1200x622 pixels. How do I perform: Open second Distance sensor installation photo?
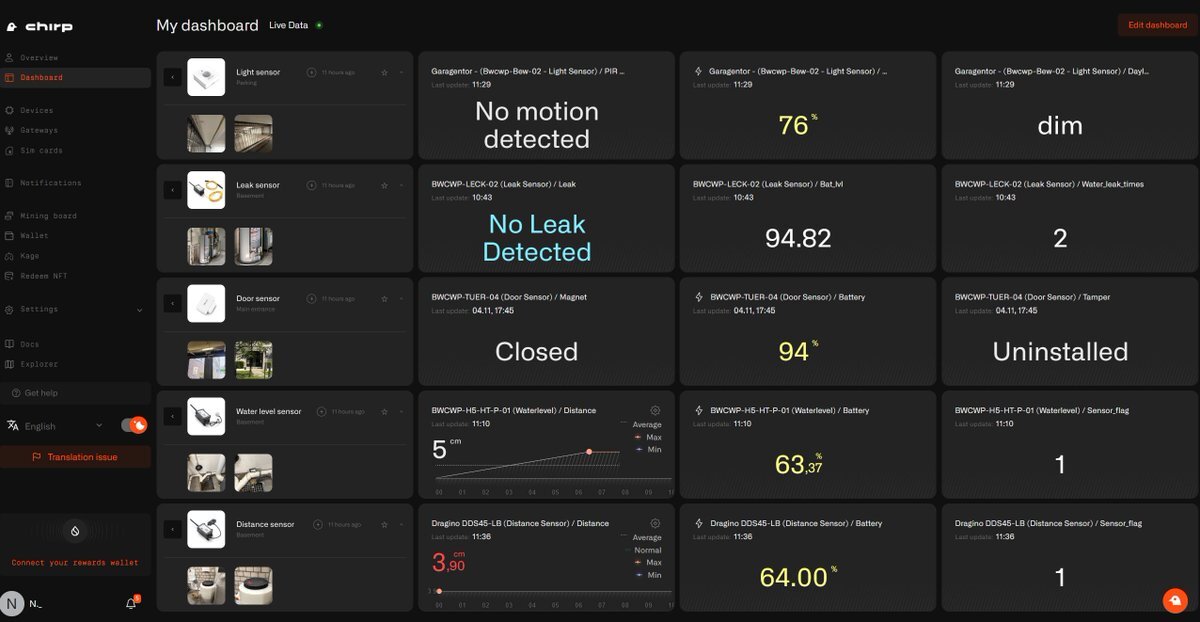tap(254, 586)
